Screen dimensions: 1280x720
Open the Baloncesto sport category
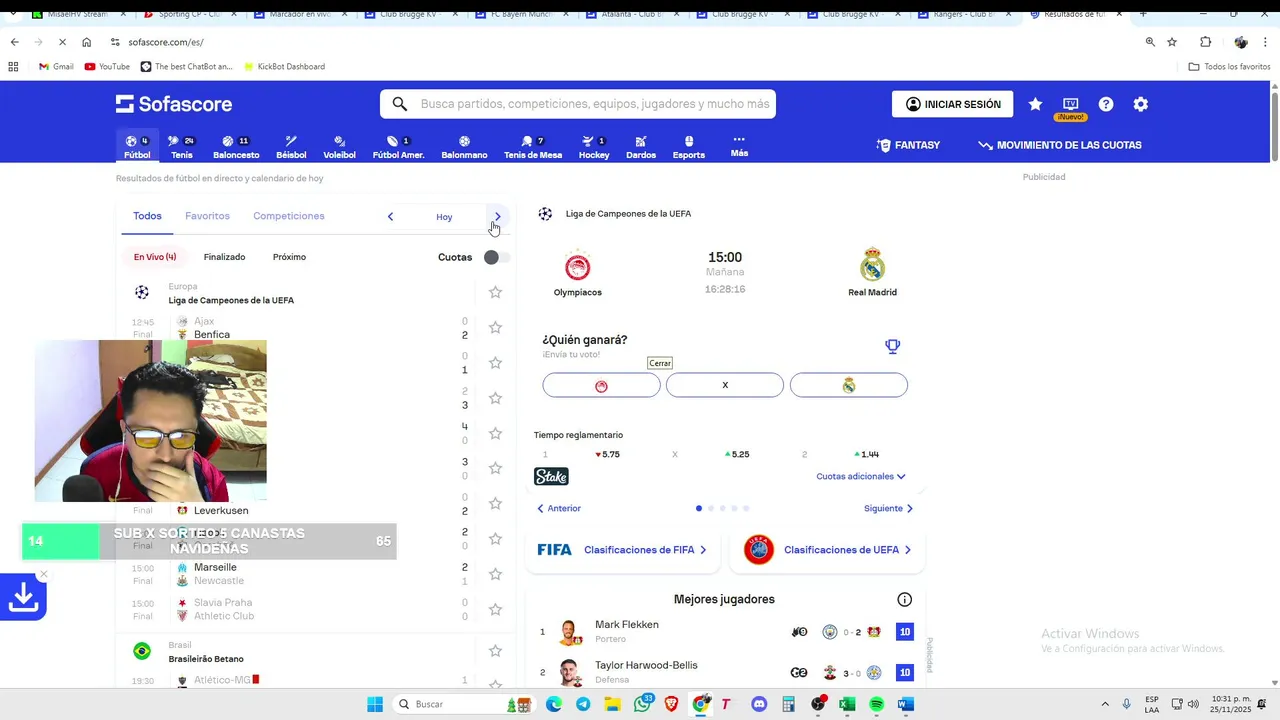pos(236,147)
